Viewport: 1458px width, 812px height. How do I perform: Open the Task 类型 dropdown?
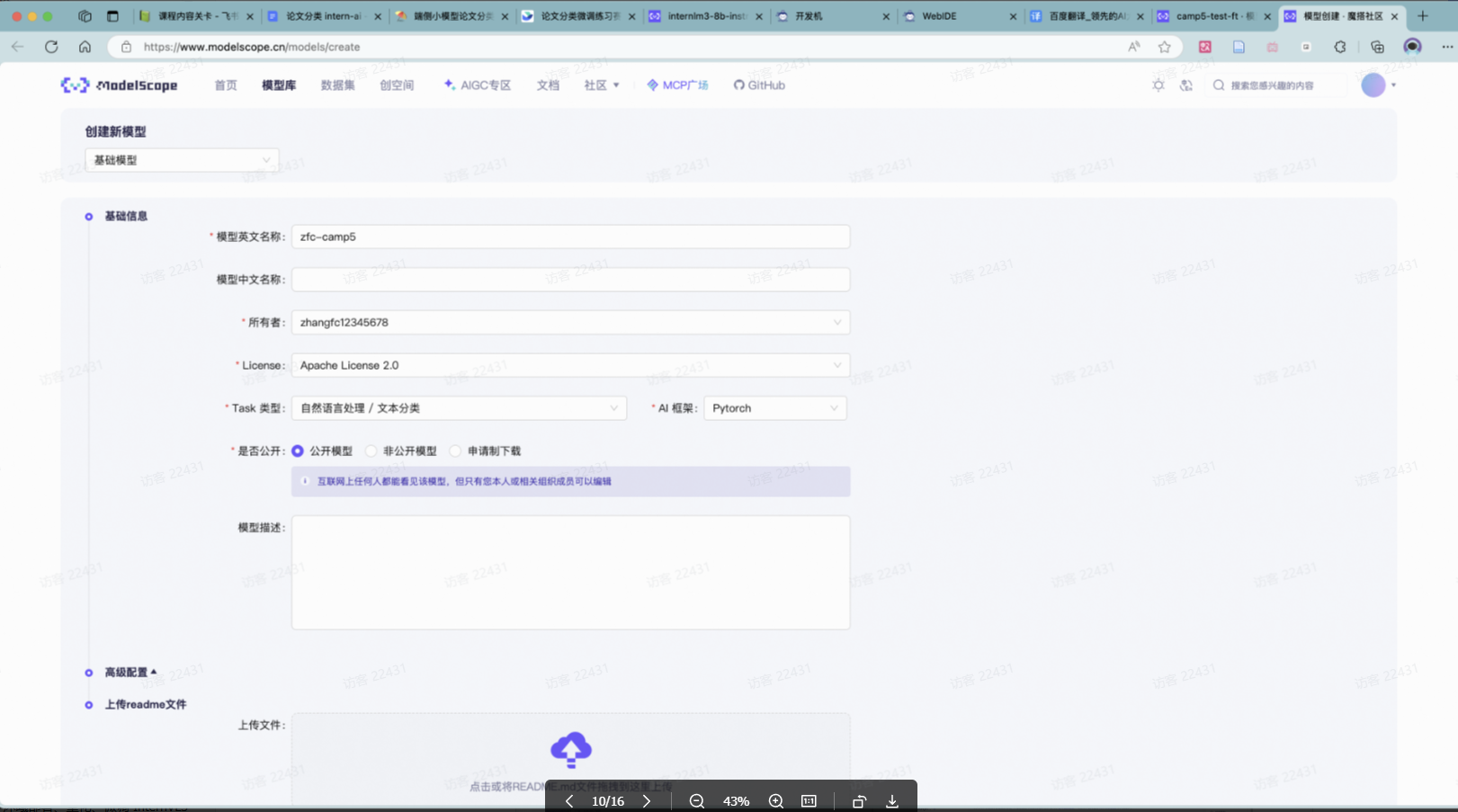click(x=459, y=408)
